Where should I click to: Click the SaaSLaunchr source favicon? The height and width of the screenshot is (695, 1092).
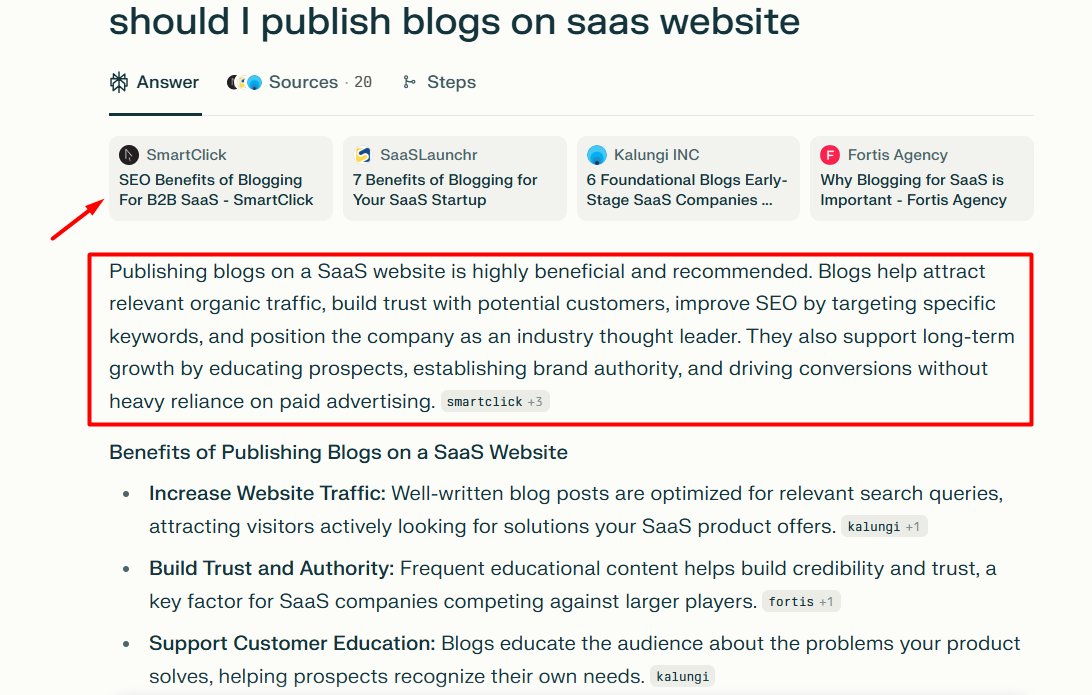pos(362,155)
